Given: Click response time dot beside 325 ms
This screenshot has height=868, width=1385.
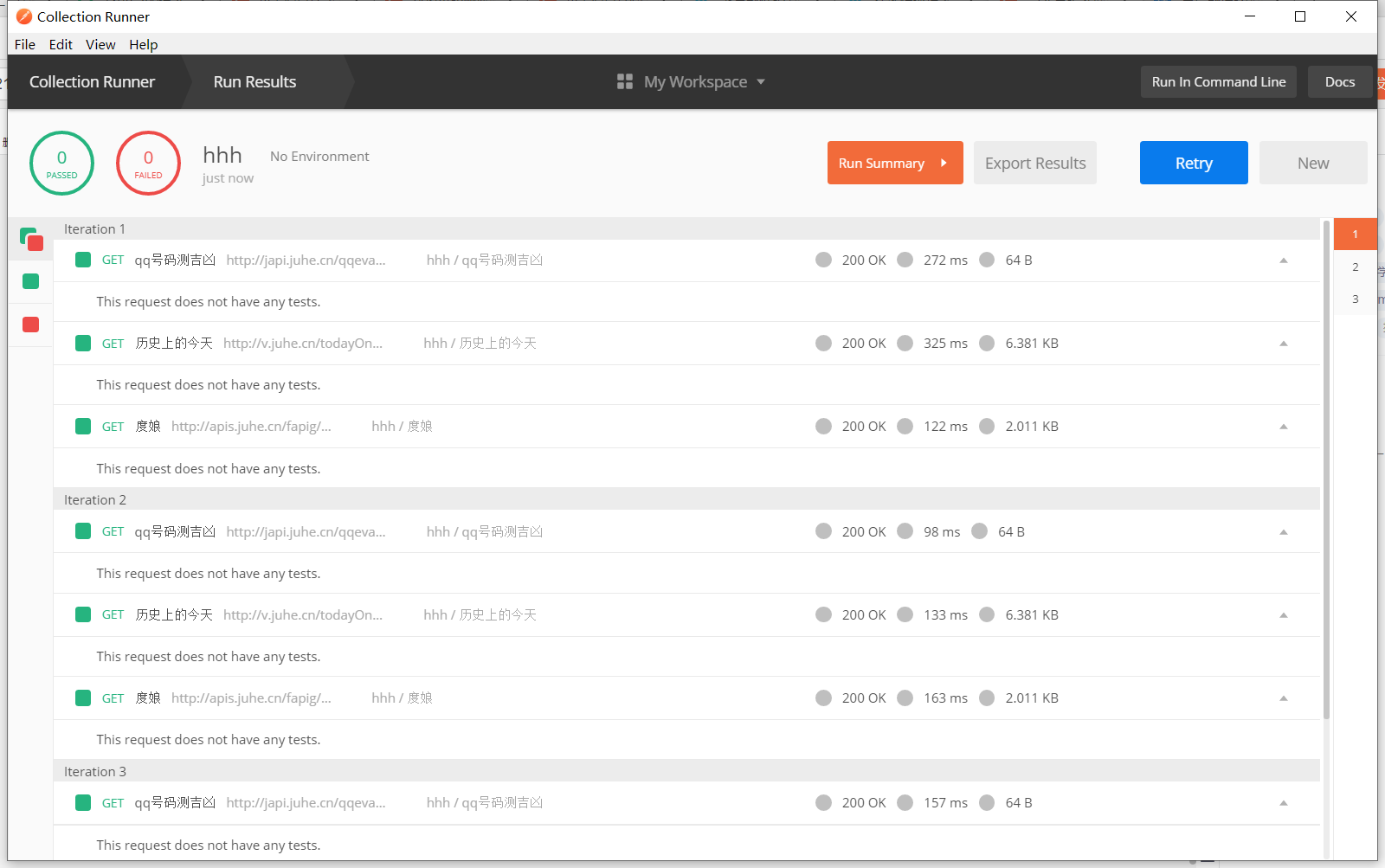Looking at the screenshot, I should coord(905,343).
